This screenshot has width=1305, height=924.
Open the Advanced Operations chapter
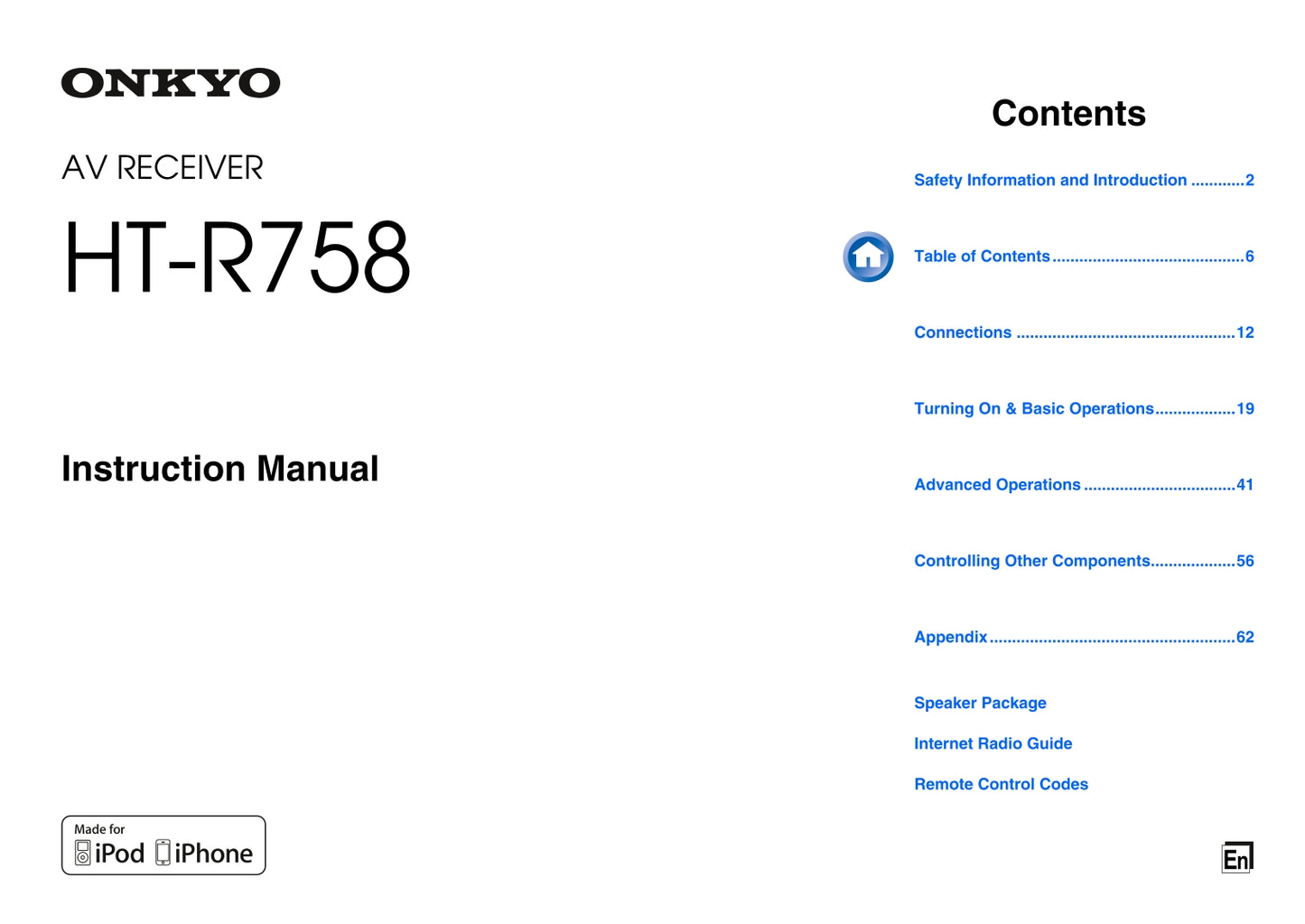pos(997,485)
